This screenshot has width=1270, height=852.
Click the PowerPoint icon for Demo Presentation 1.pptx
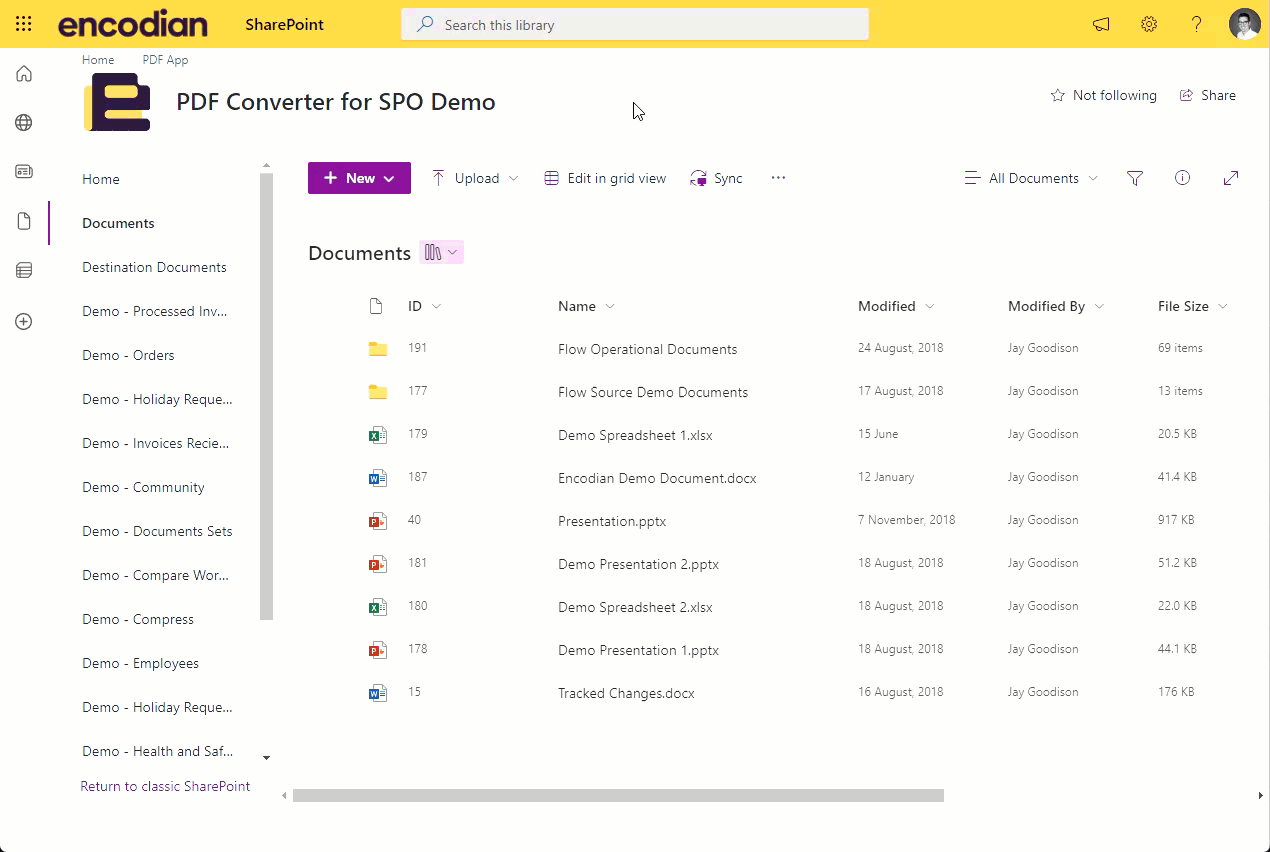(377, 650)
